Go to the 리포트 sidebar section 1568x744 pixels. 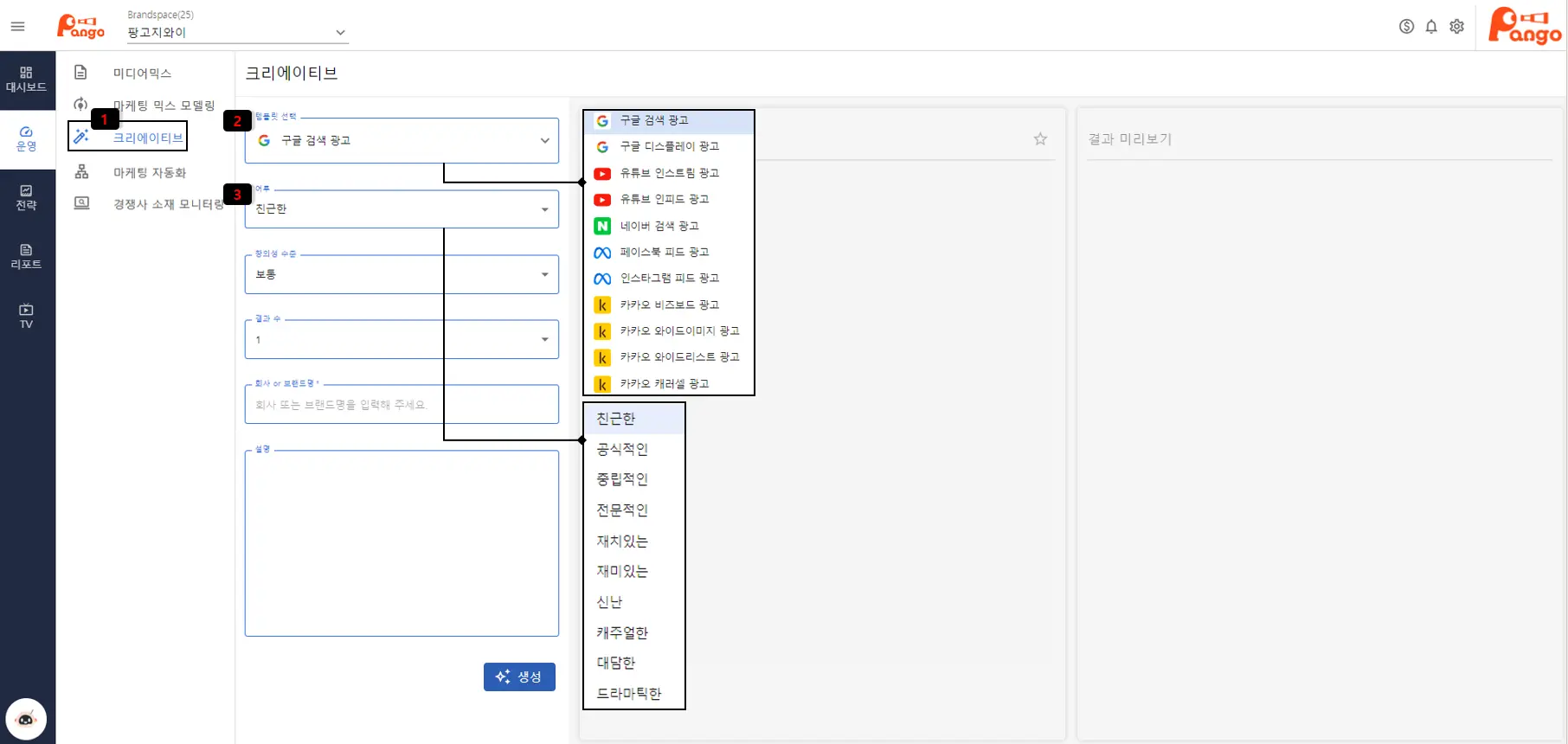point(26,257)
